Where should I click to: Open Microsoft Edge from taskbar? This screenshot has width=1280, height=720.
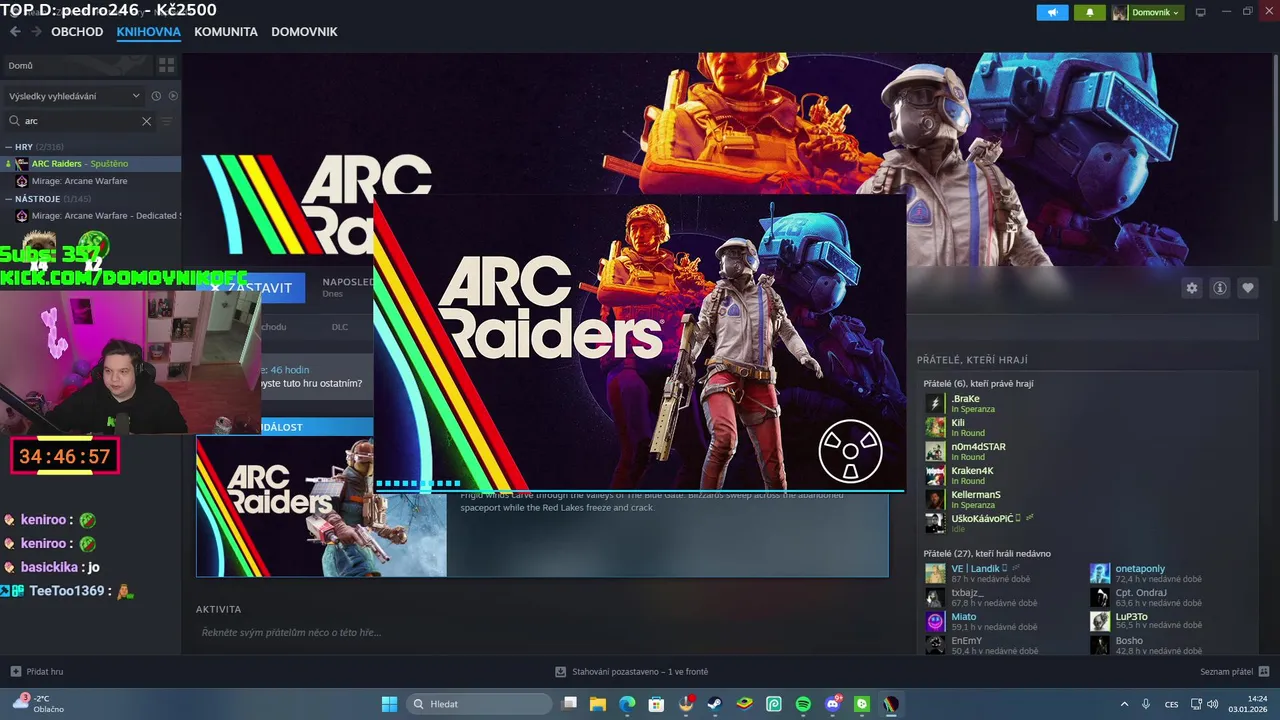[627, 704]
